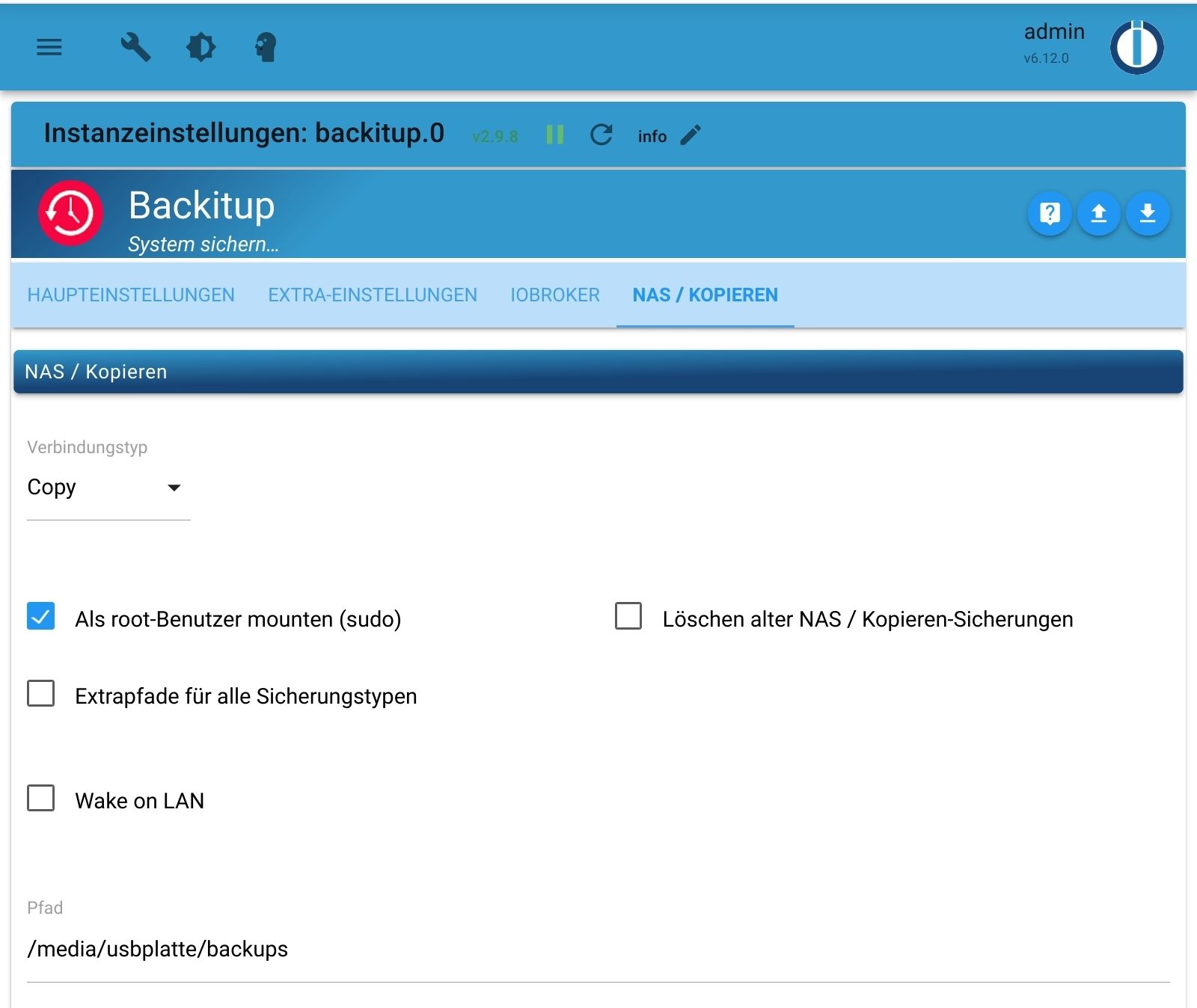Screen dimensions: 1197x1008
Task: Edit the log level with pencil icon
Action: [691, 135]
